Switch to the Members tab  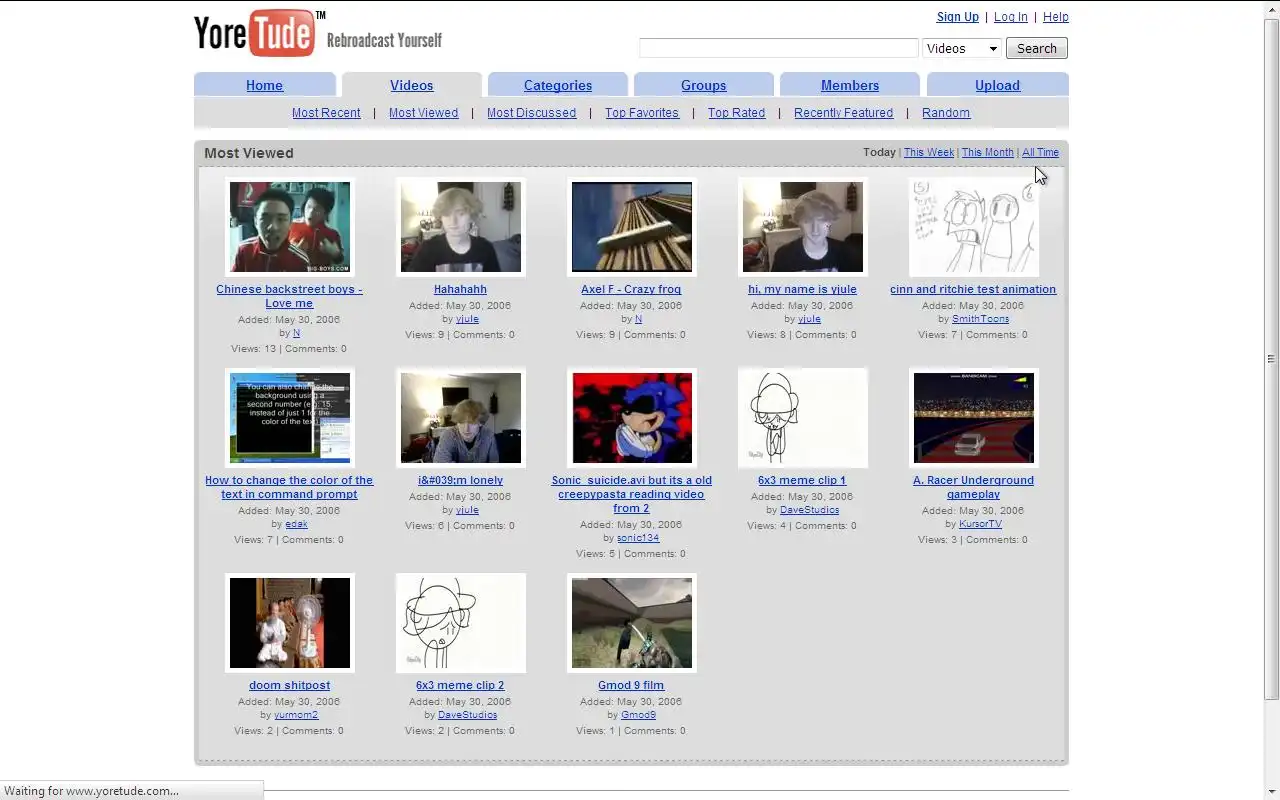[x=850, y=85]
